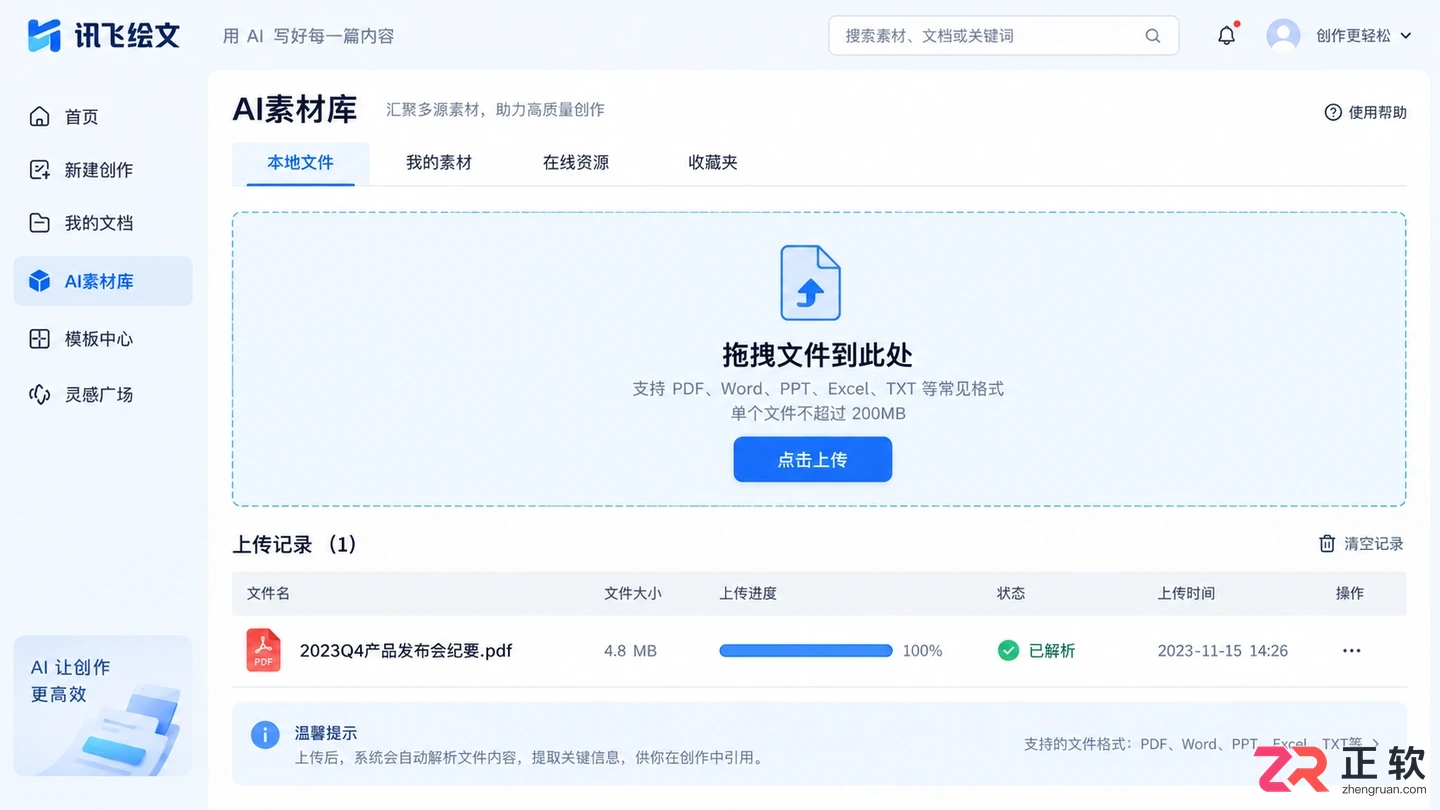
Task: Click the 点击上传 button
Action: (x=813, y=460)
